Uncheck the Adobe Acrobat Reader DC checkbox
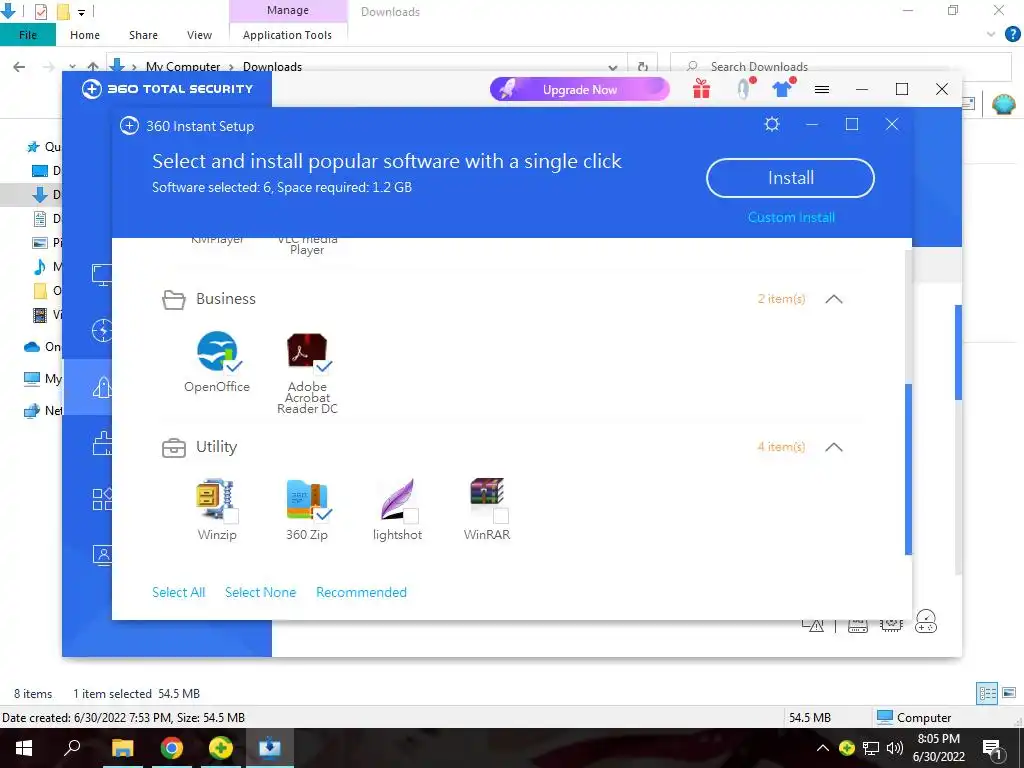The image size is (1024, 768). click(x=324, y=366)
